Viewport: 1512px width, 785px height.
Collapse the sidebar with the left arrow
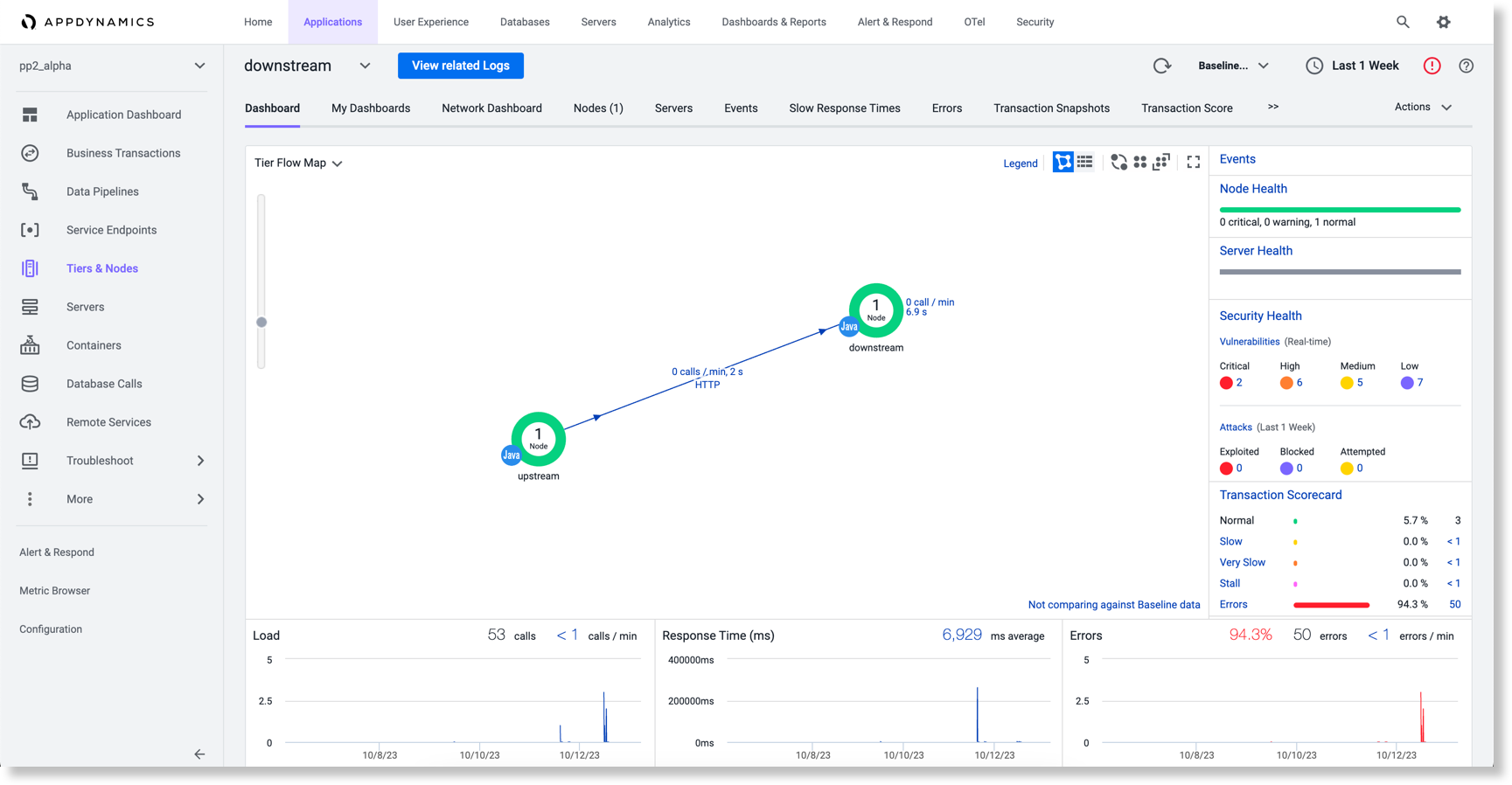[199, 754]
